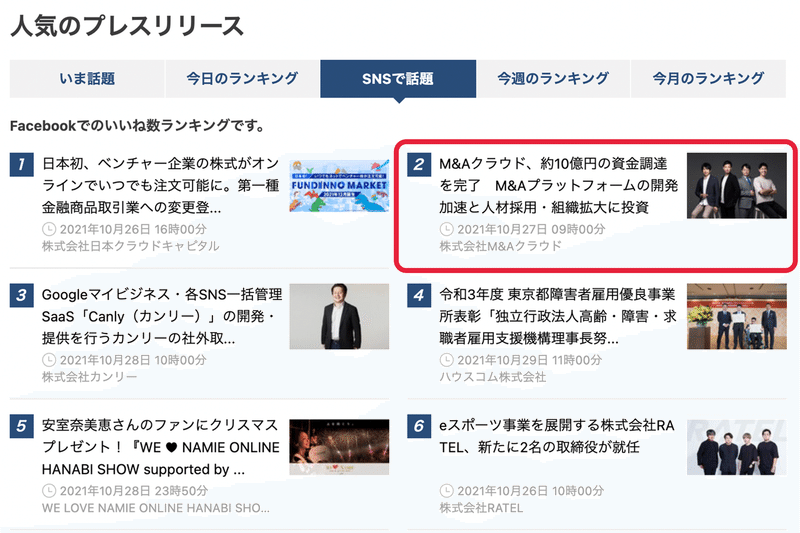This screenshot has height=533, width=800.
Task: Click rank number 5 badge
Action: 21,426
